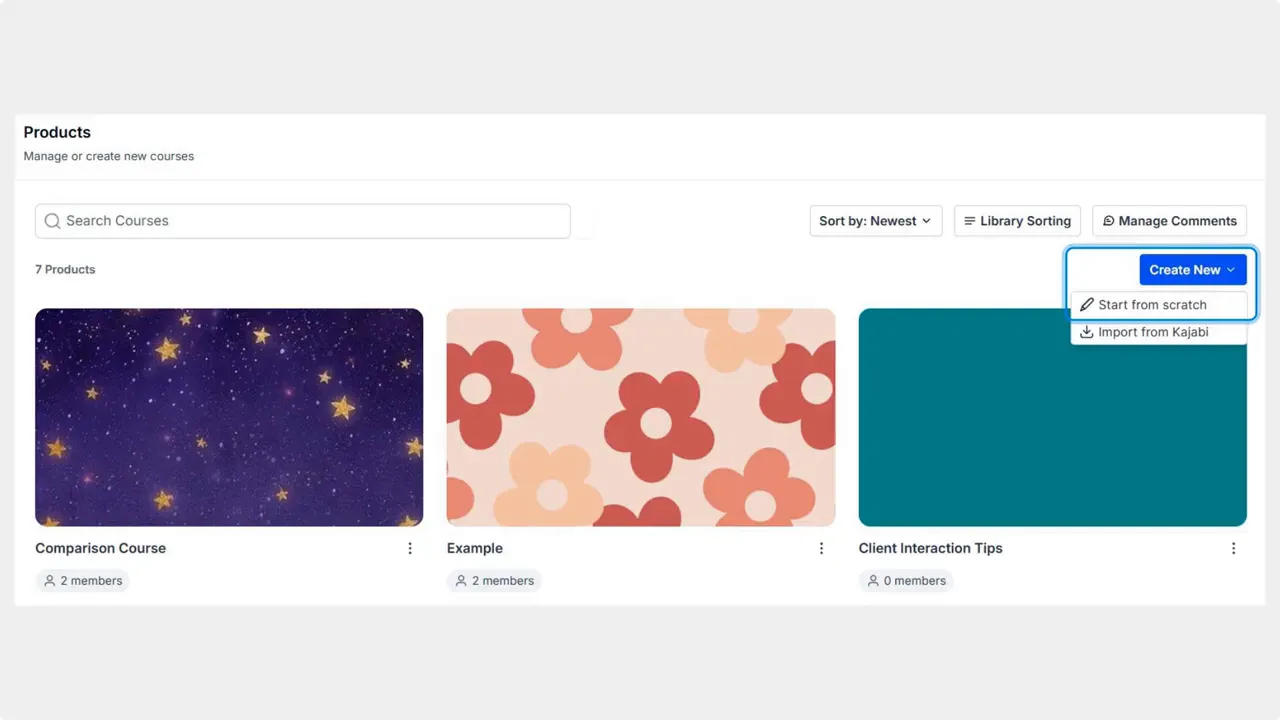Click the pencil icon next to Start from scratch
The width and height of the screenshot is (1280, 720).
pyautogui.click(x=1087, y=304)
